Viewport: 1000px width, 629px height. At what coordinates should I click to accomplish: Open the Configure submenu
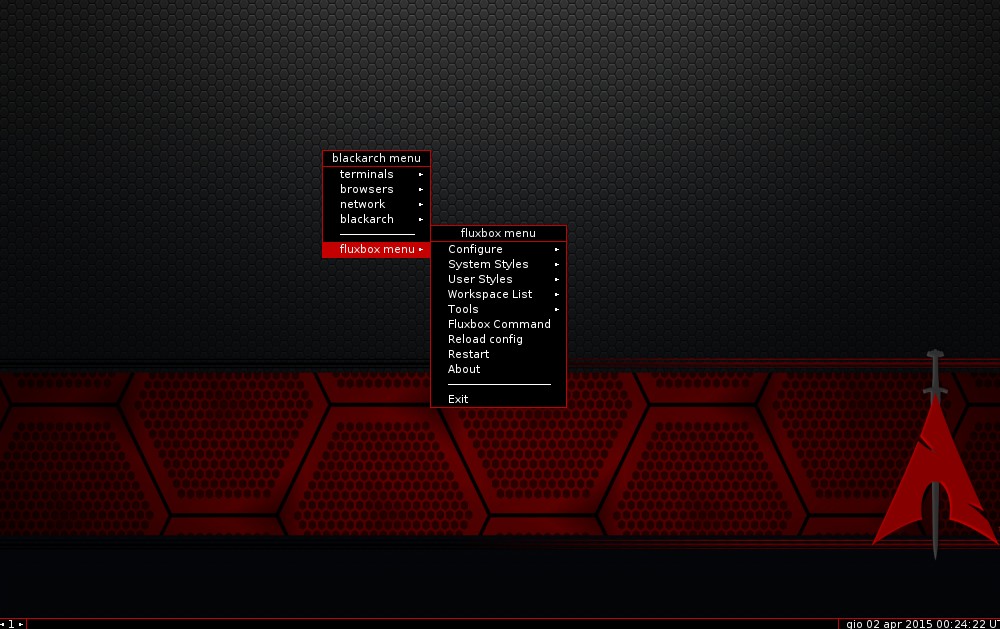(498, 249)
